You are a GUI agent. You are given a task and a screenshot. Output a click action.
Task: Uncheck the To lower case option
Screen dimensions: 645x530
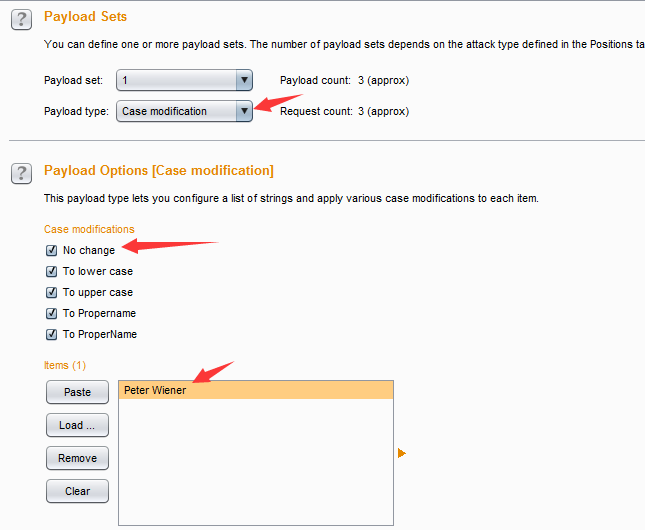(51, 271)
